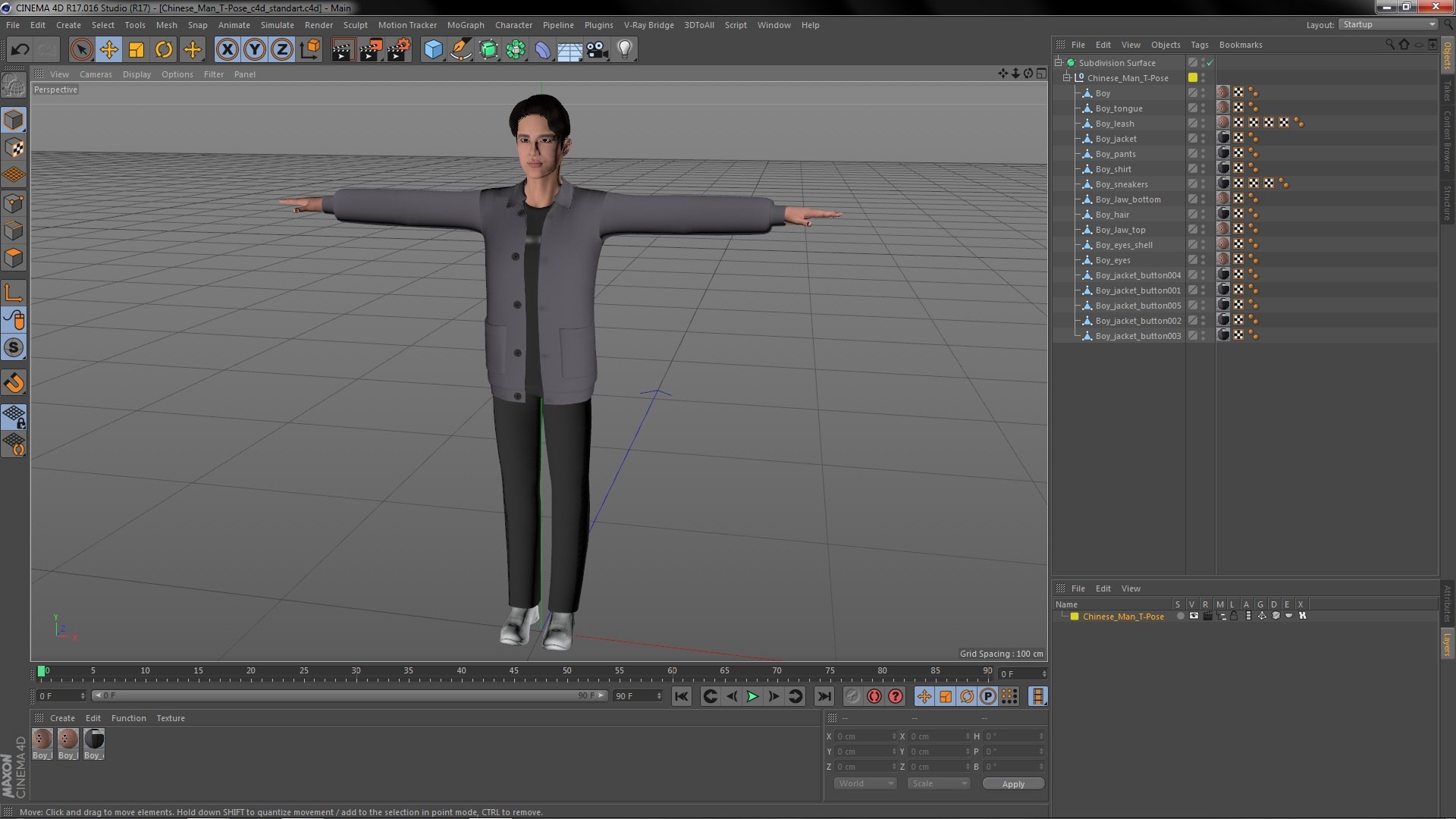
Task: Switch to Polygons mode in left palette
Action: pyautogui.click(x=14, y=258)
